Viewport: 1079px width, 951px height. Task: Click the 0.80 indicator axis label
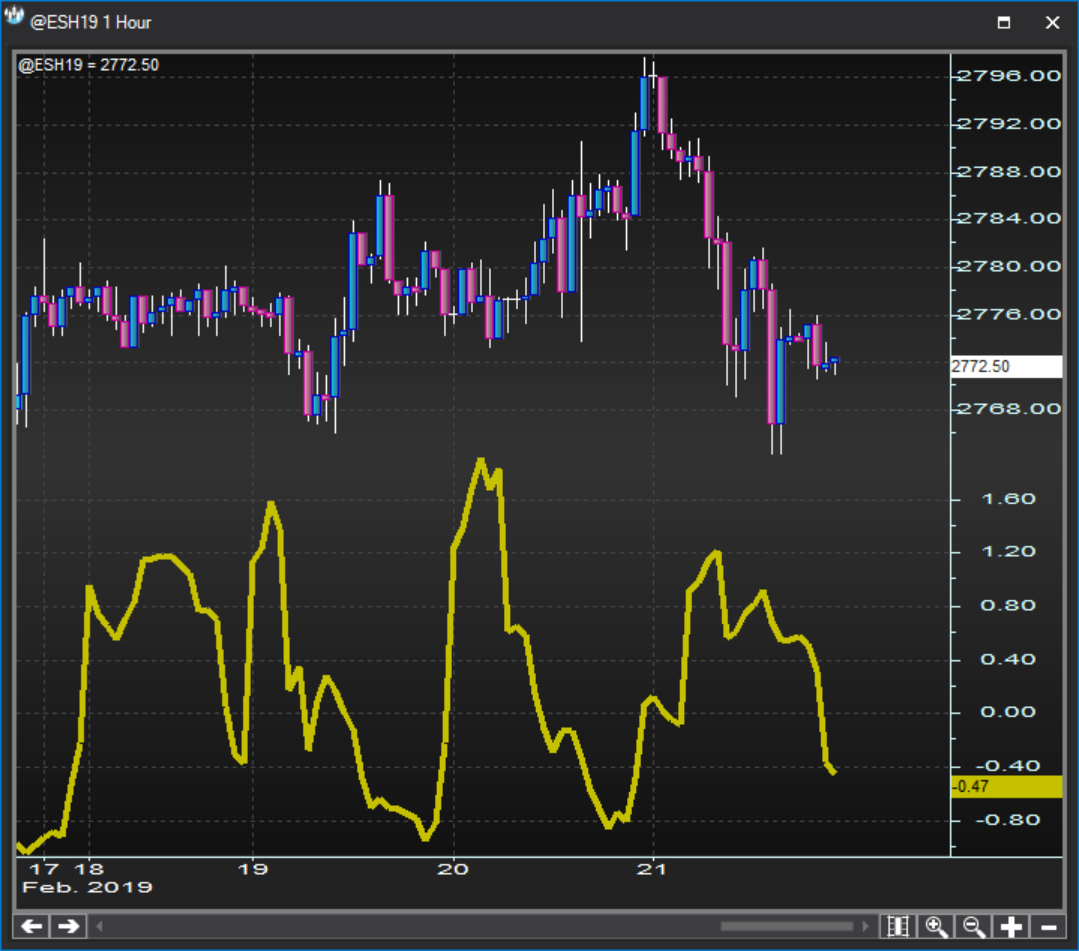[x=1009, y=606]
